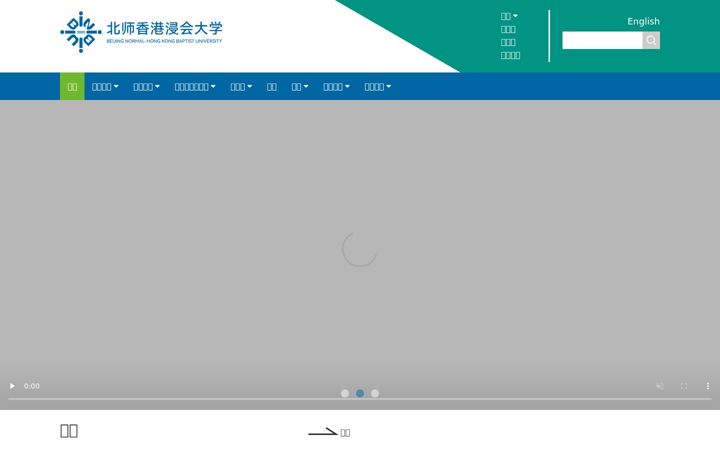
Task: Select the active blue carousel dot
Action: click(x=360, y=394)
